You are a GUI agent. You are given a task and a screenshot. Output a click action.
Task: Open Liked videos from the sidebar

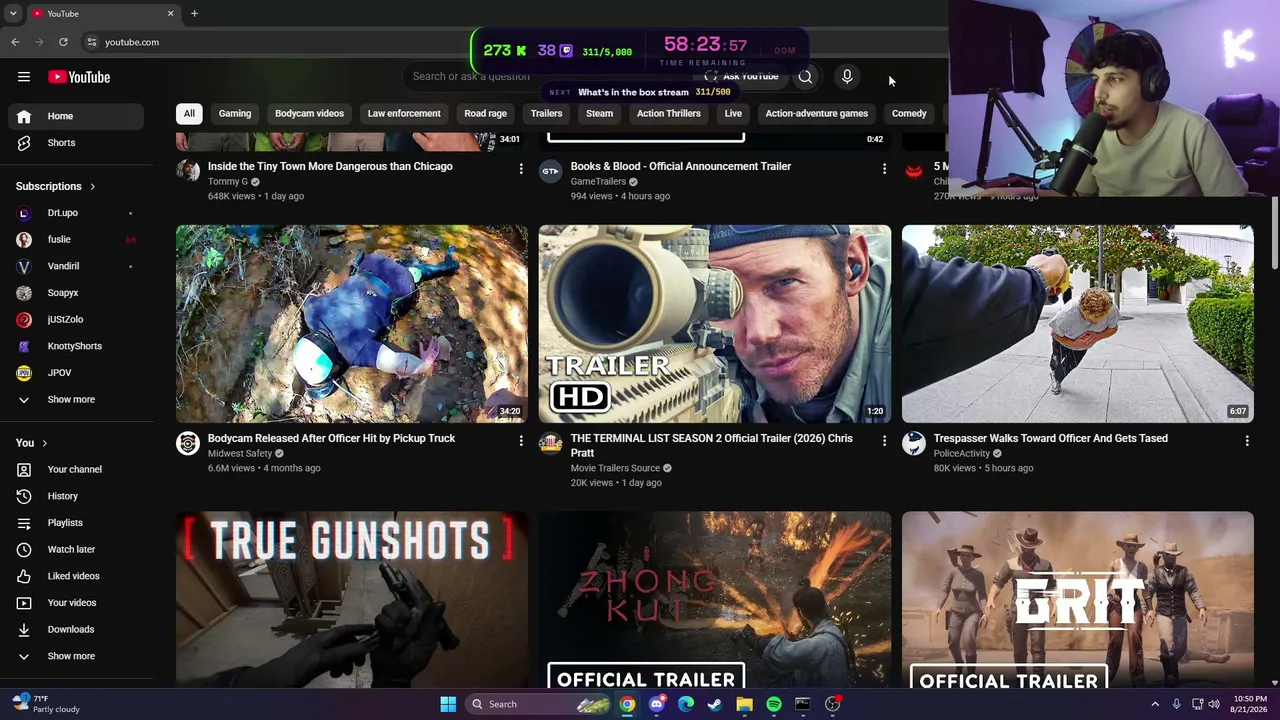[76, 576]
